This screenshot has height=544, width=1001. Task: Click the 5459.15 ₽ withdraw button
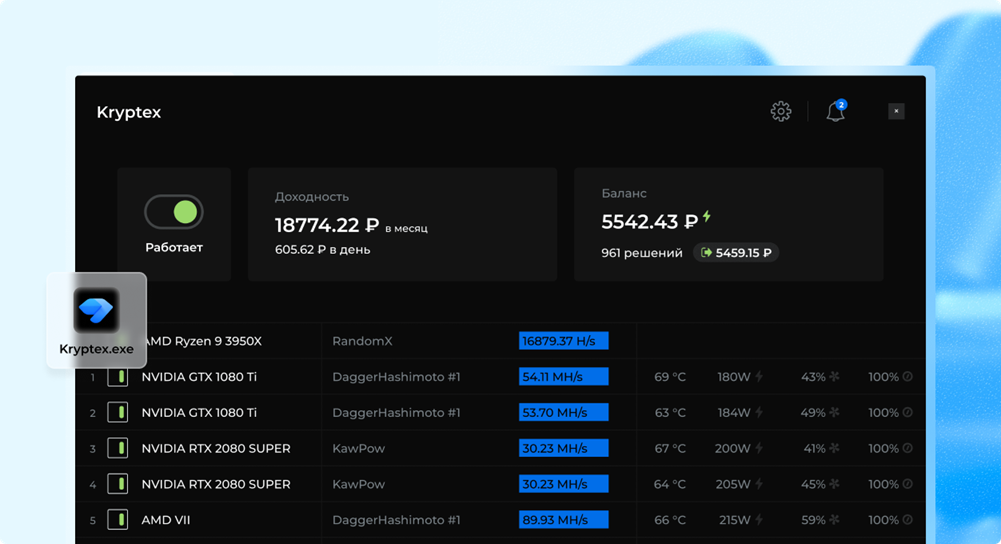coord(736,253)
